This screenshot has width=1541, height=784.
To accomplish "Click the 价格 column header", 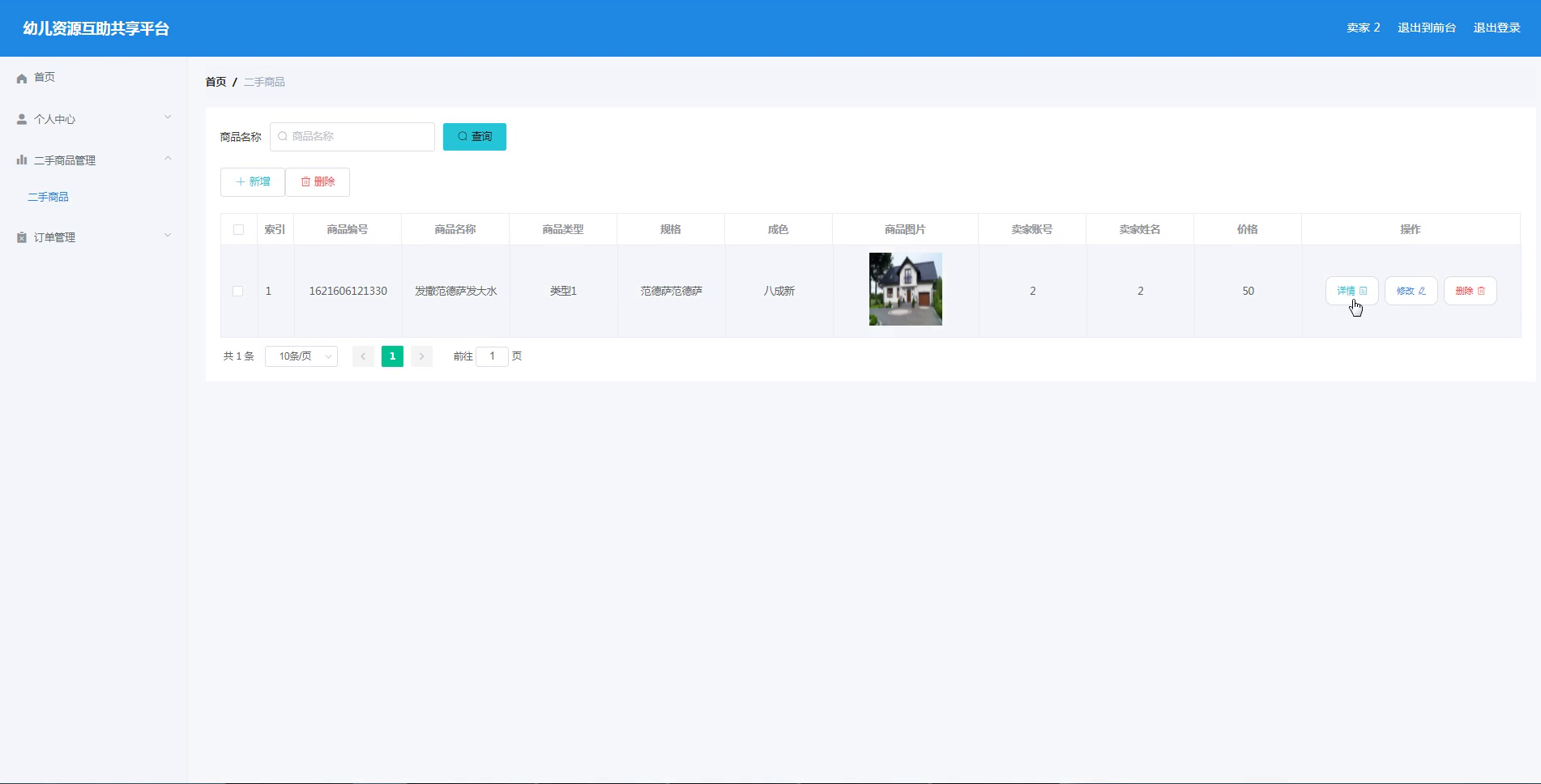I will 1248,230.
